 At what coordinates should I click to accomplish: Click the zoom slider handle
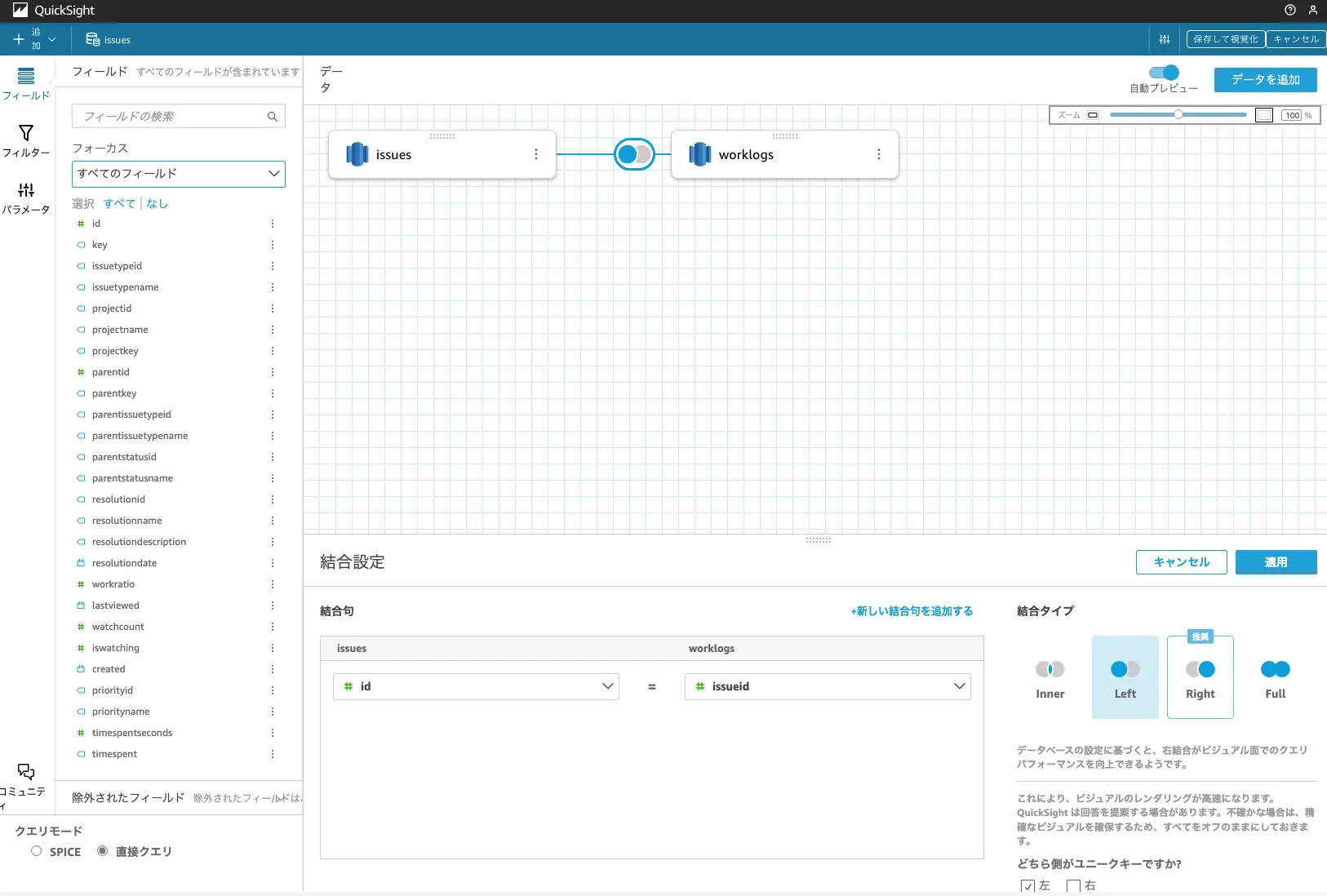pos(1178,115)
